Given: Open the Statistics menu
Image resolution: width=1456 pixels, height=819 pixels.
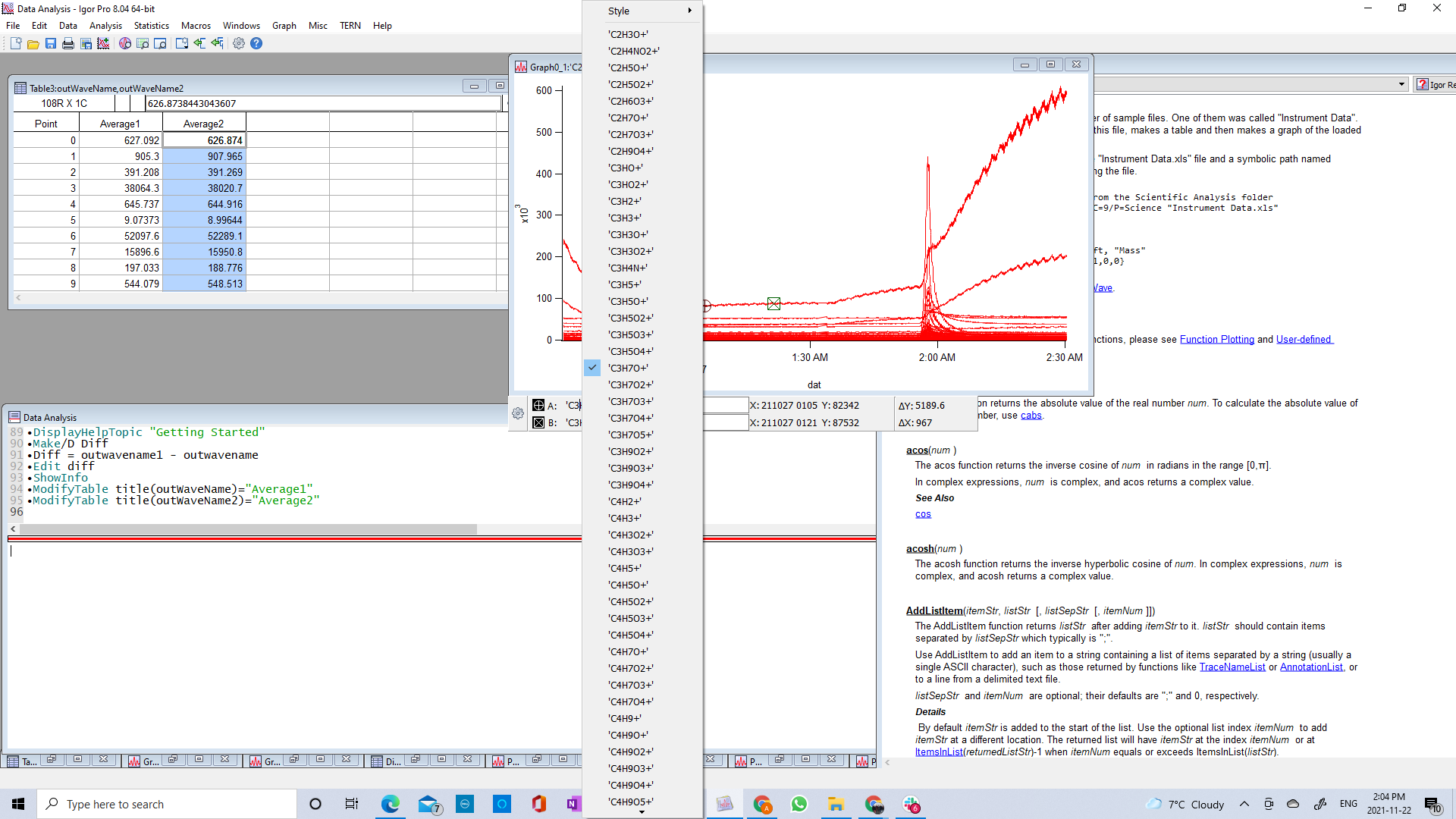Looking at the screenshot, I should [152, 25].
